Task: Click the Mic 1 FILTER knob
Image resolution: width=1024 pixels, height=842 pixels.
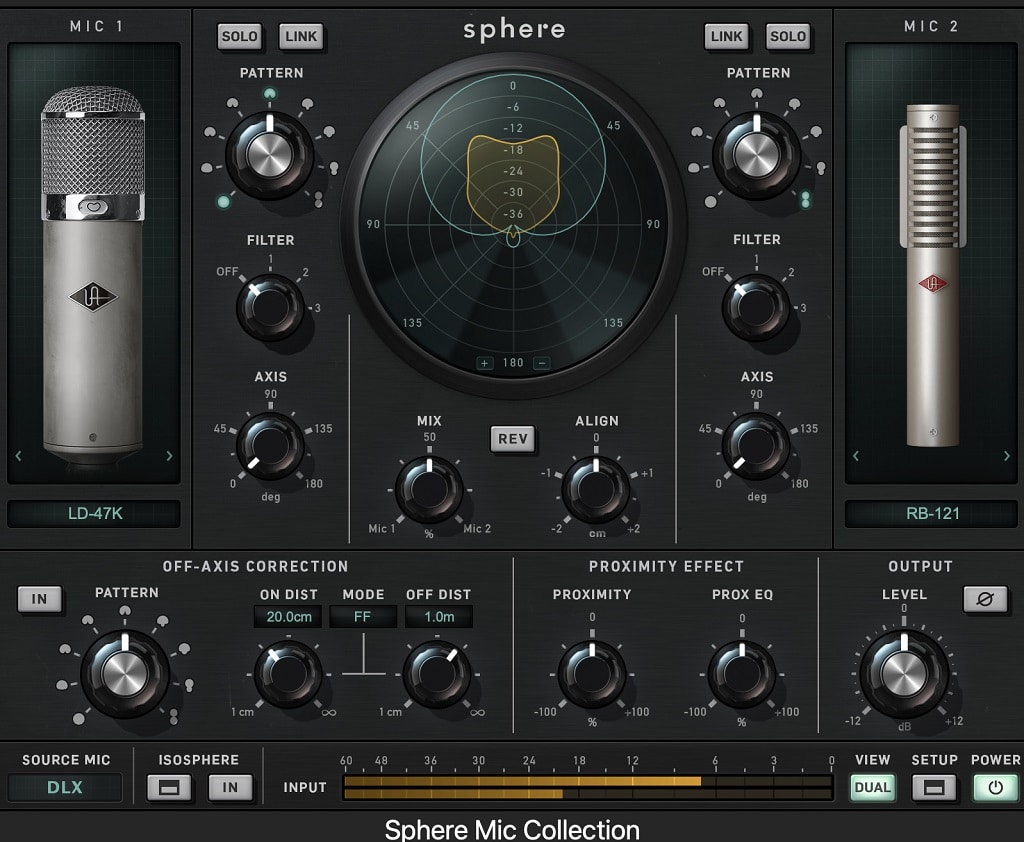Action: (270, 308)
